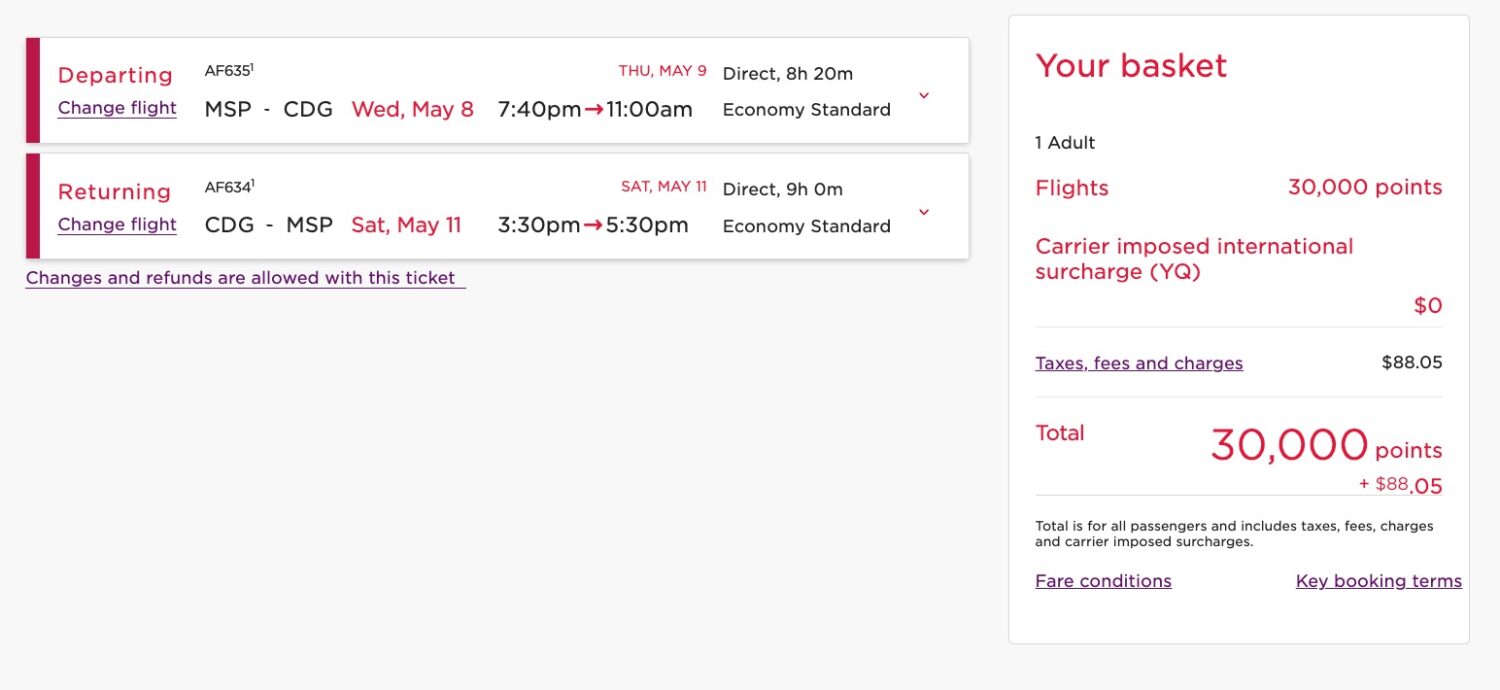Screen dimensions: 1500x690
Task: Select the Returning flight card
Action: [x=500, y=206]
